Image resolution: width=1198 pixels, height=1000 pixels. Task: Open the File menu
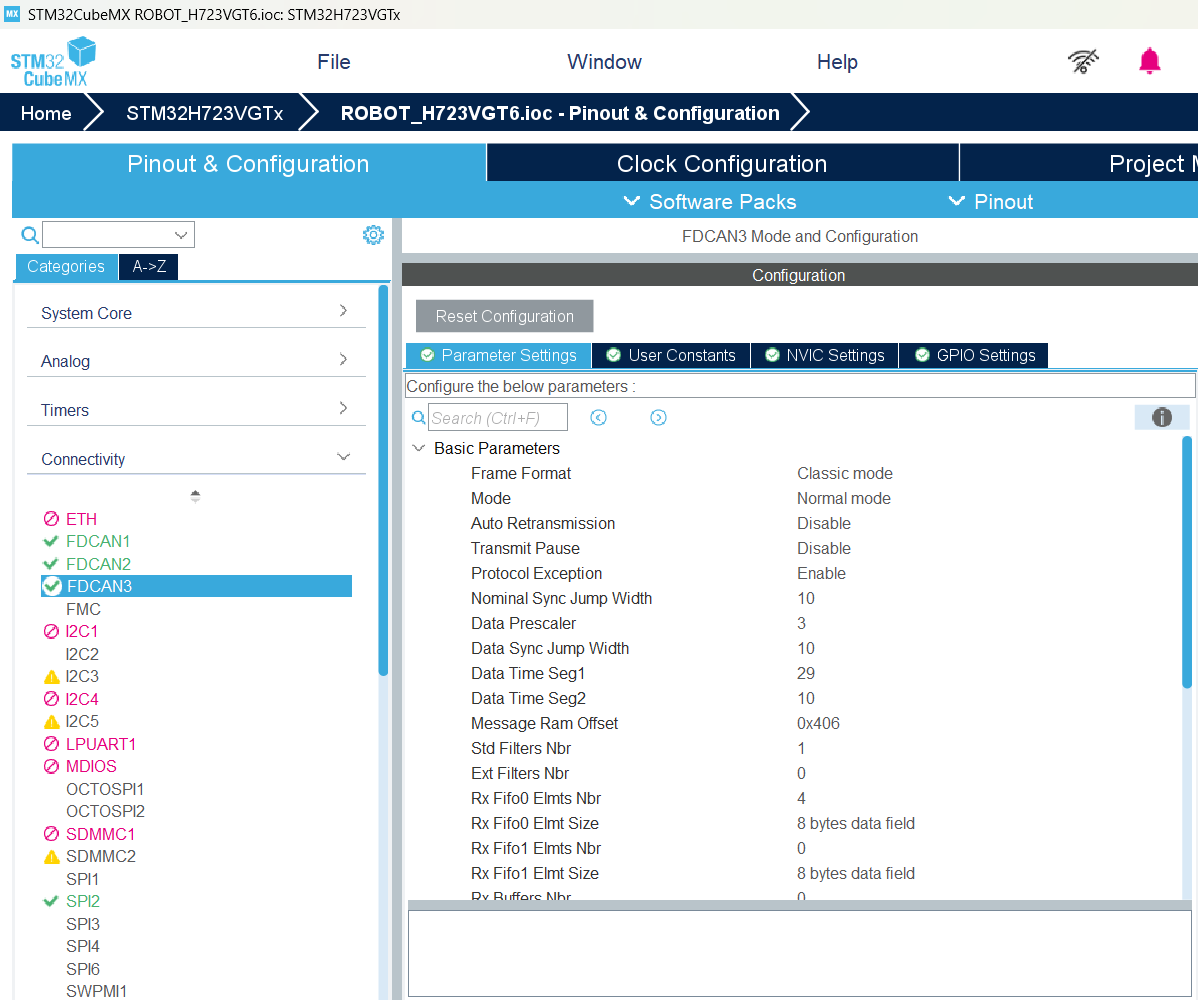334,62
